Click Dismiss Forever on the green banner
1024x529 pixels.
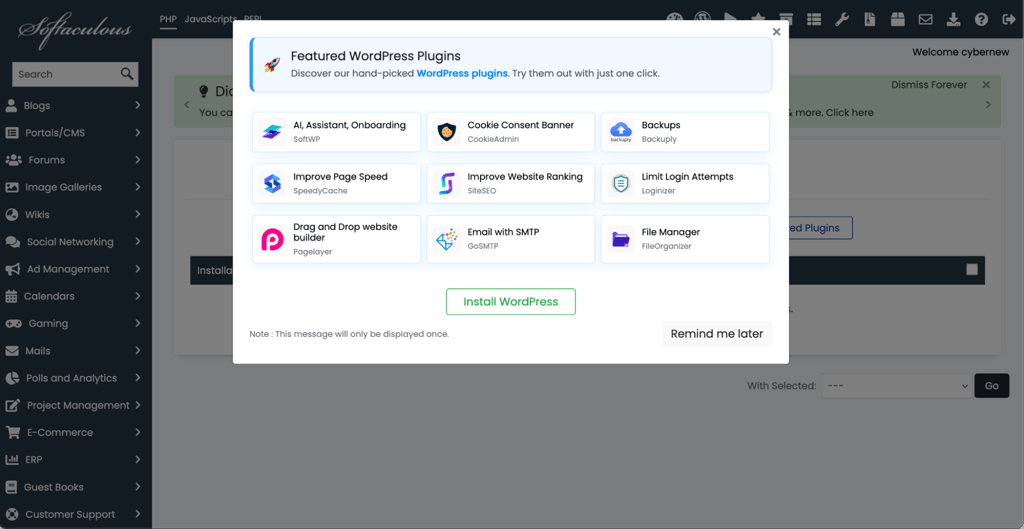tap(929, 85)
